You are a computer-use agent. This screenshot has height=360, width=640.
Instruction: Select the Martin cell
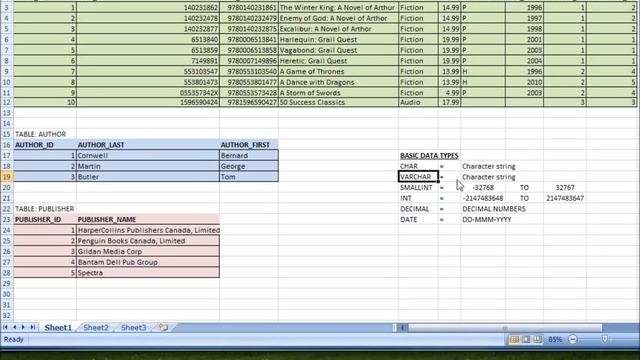(148, 166)
